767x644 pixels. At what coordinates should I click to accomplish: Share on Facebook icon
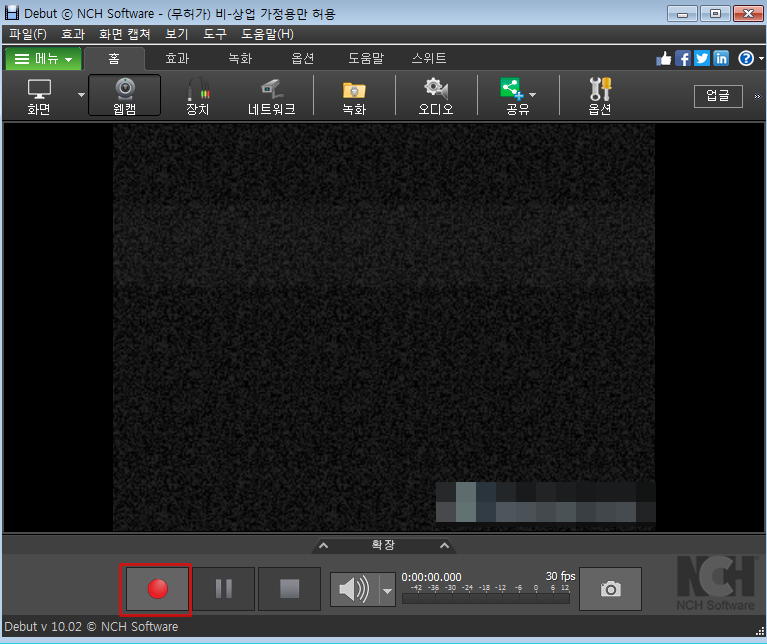click(683, 59)
